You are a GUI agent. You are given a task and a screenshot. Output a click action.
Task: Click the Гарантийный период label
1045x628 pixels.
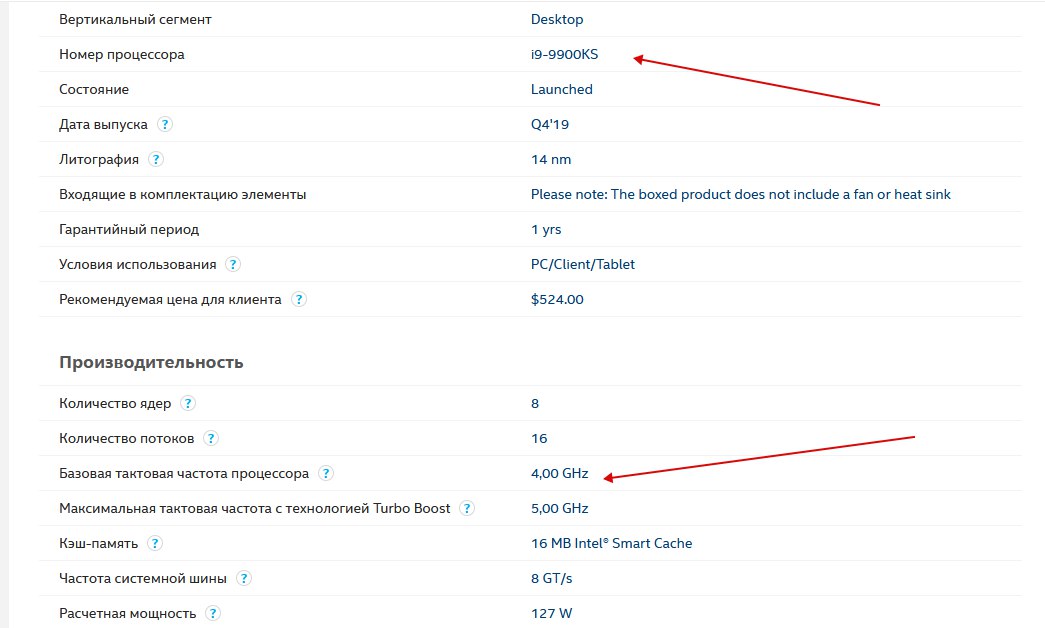[x=129, y=229]
